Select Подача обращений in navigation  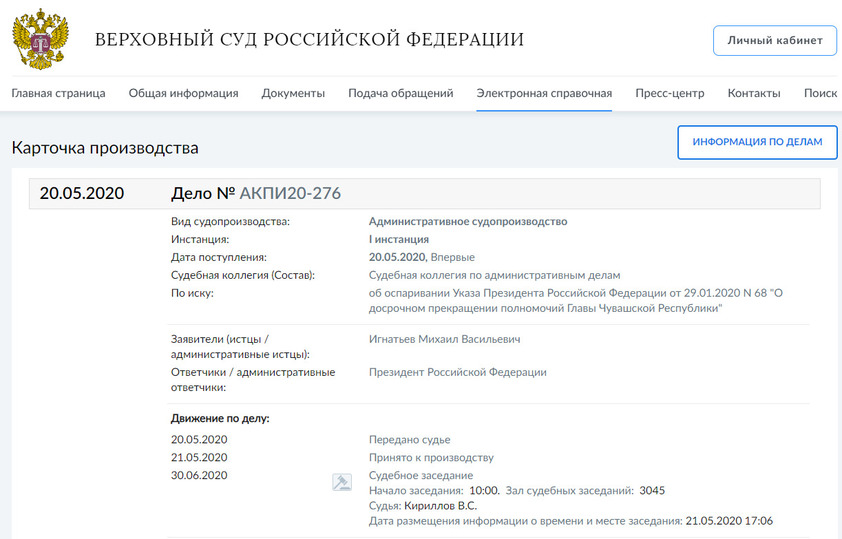click(x=401, y=93)
